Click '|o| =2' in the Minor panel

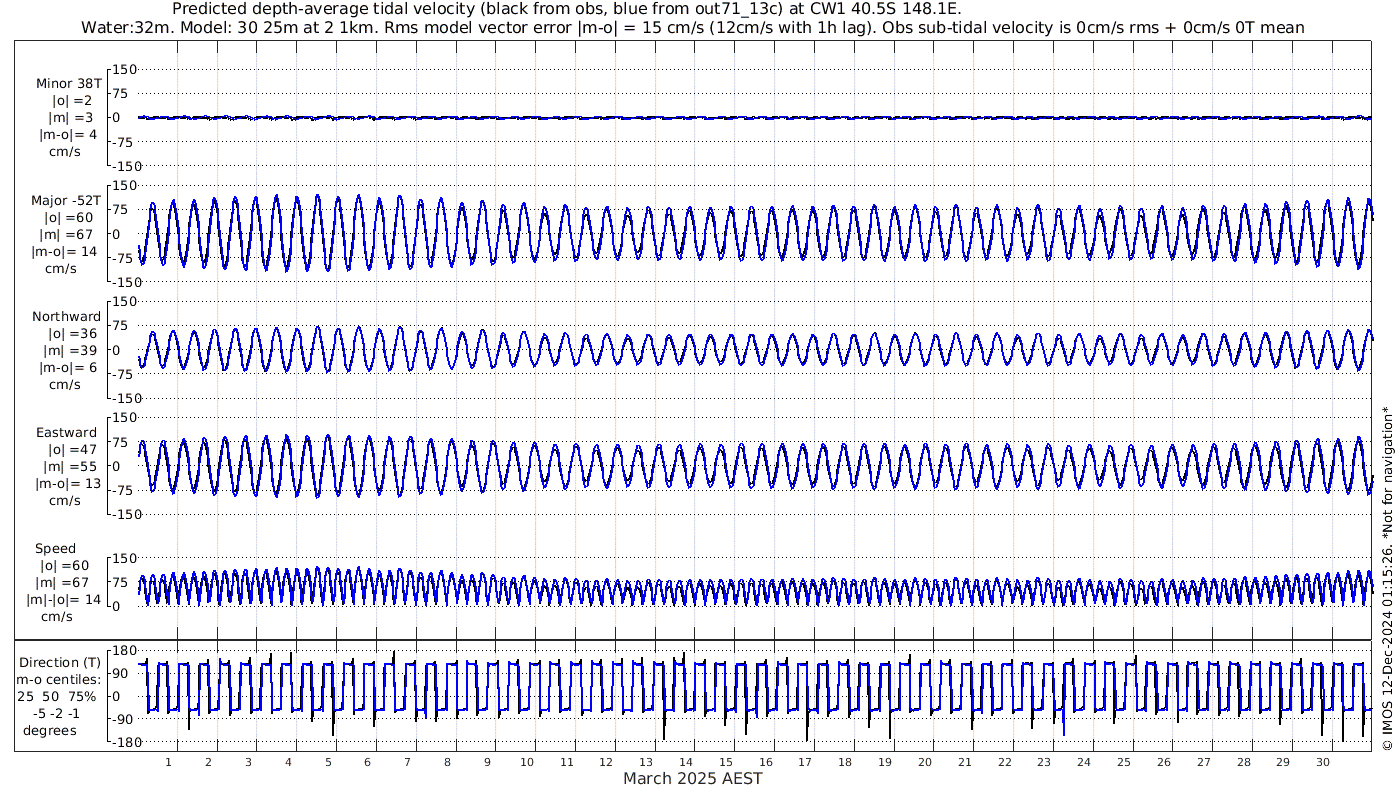pos(72,101)
